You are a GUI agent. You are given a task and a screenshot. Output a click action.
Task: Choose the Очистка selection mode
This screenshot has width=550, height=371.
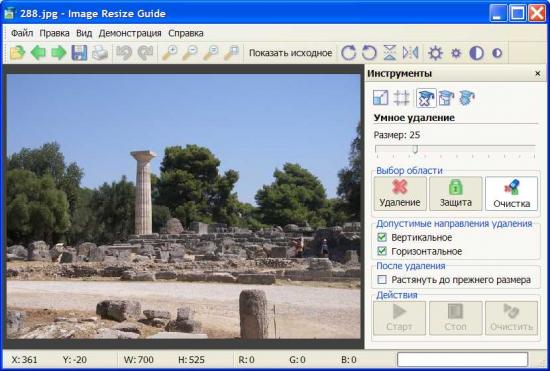click(511, 194)
